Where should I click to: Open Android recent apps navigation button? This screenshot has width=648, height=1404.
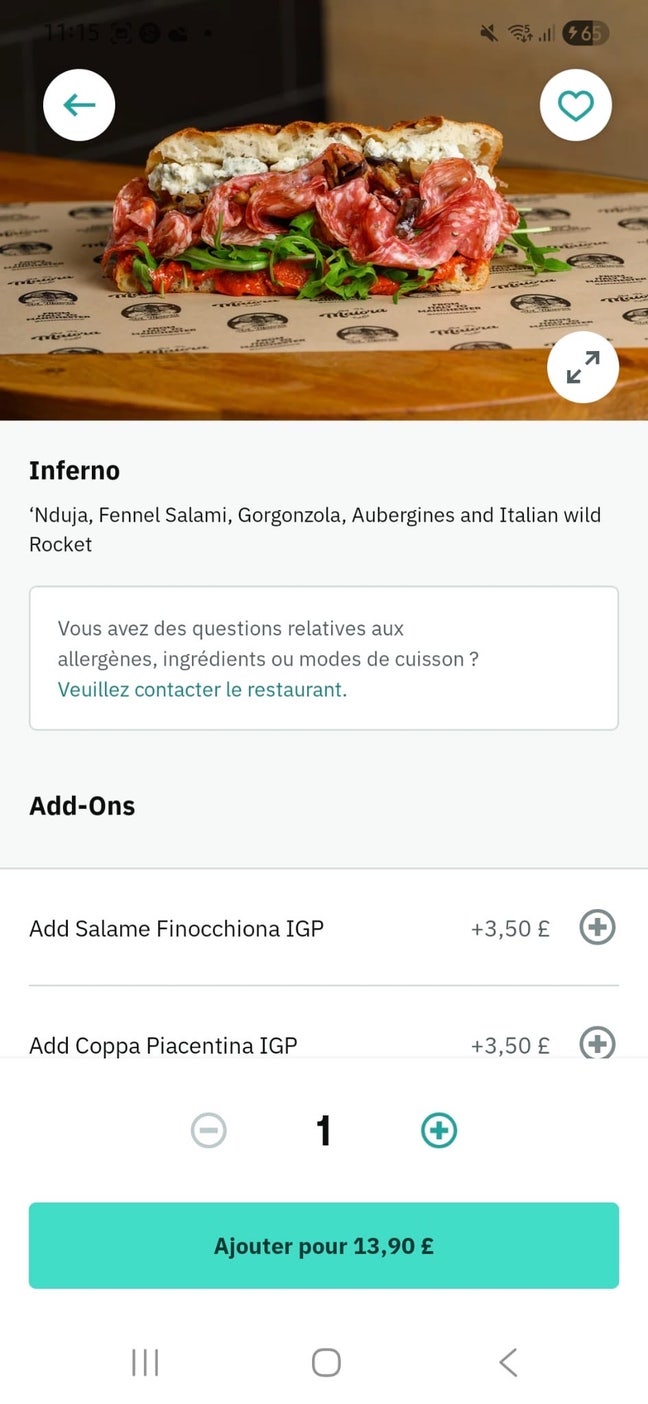145,1362
